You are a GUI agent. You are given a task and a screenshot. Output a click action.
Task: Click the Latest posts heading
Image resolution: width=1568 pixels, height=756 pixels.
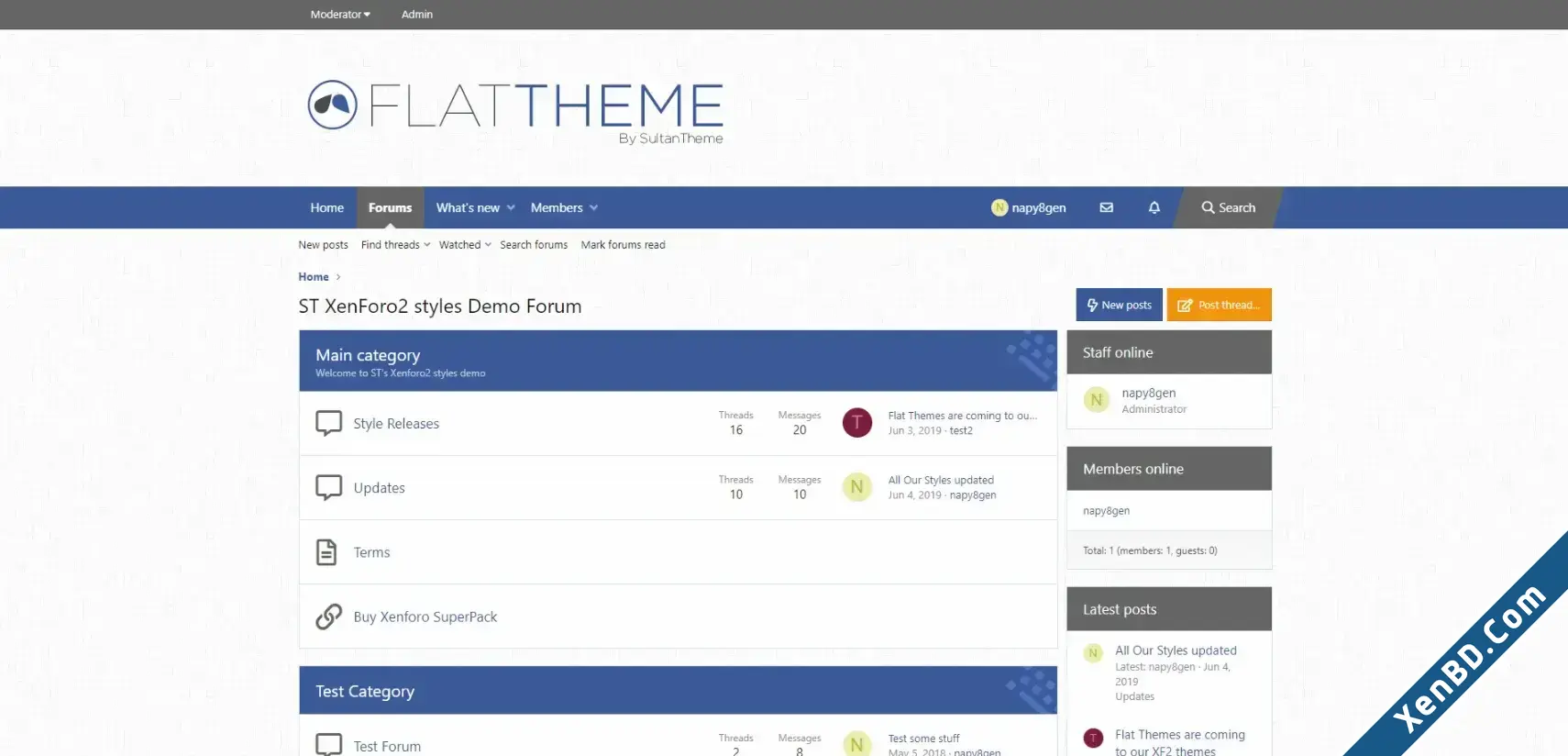(x=1120, y=609)
